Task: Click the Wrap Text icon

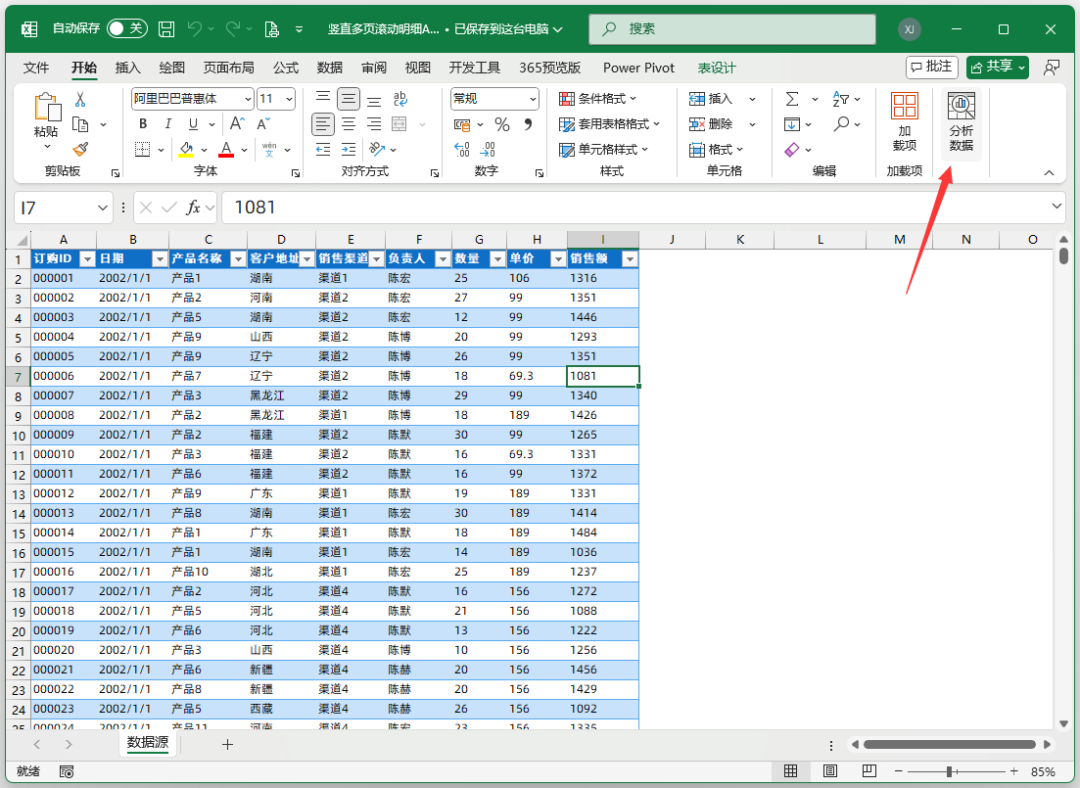Action: (x=400, y=99)
